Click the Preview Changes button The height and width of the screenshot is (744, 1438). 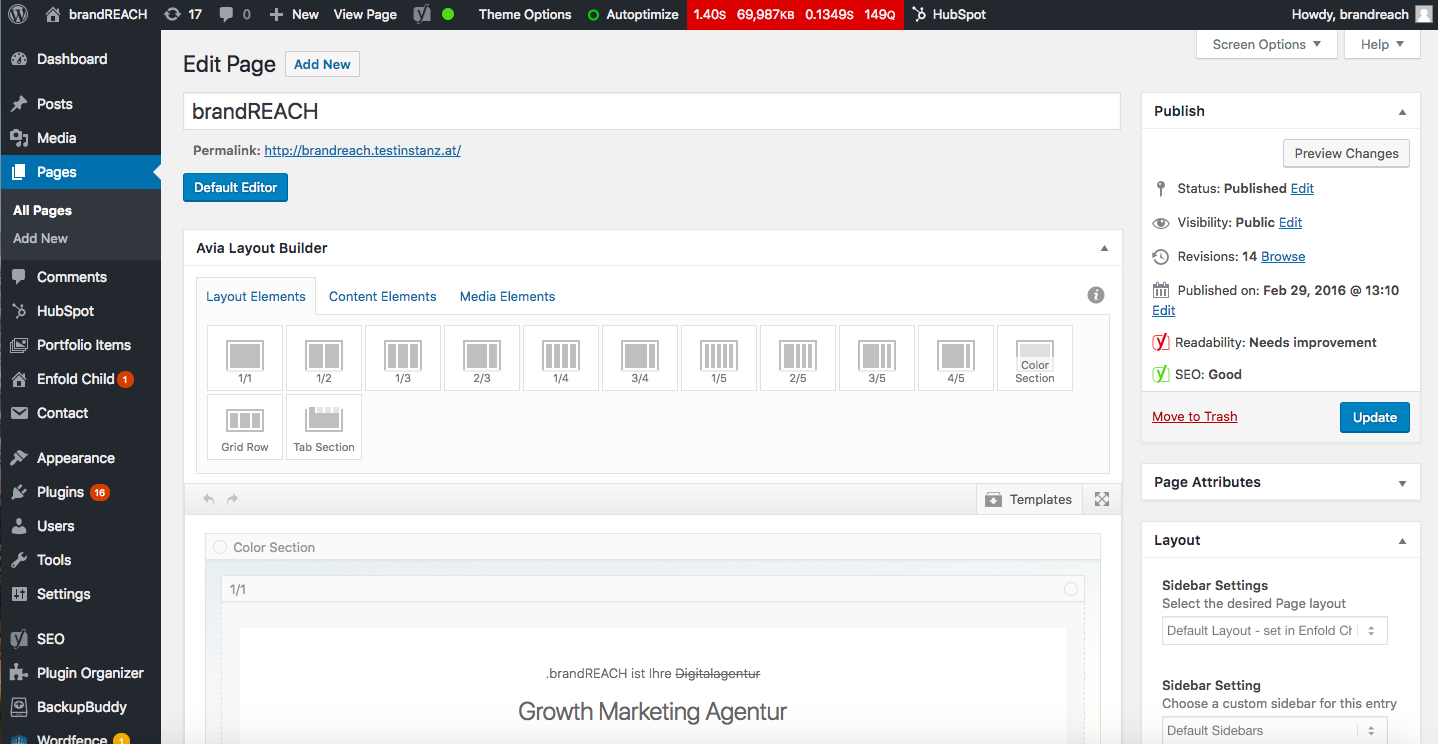(1346, 153)
